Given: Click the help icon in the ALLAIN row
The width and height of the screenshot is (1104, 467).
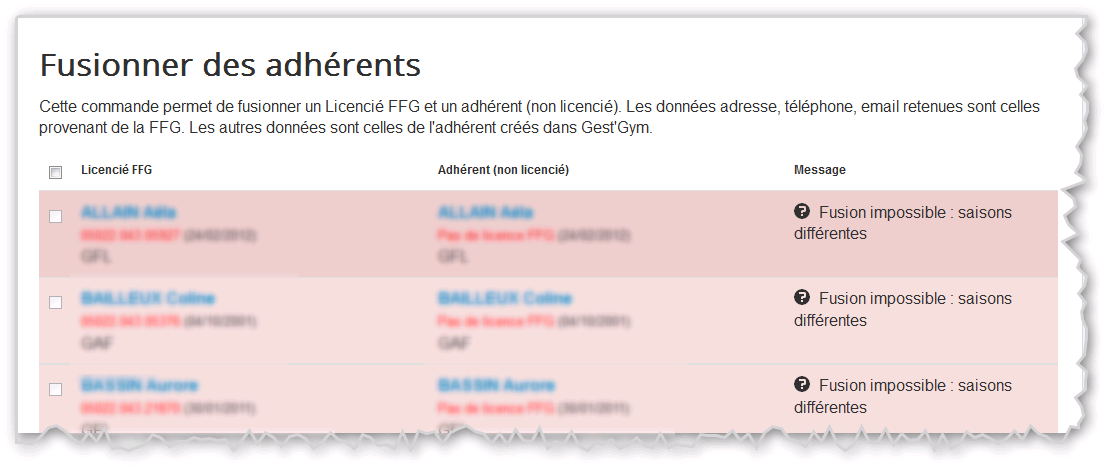Looking at the screenshot, I should [x=801, y=211].
